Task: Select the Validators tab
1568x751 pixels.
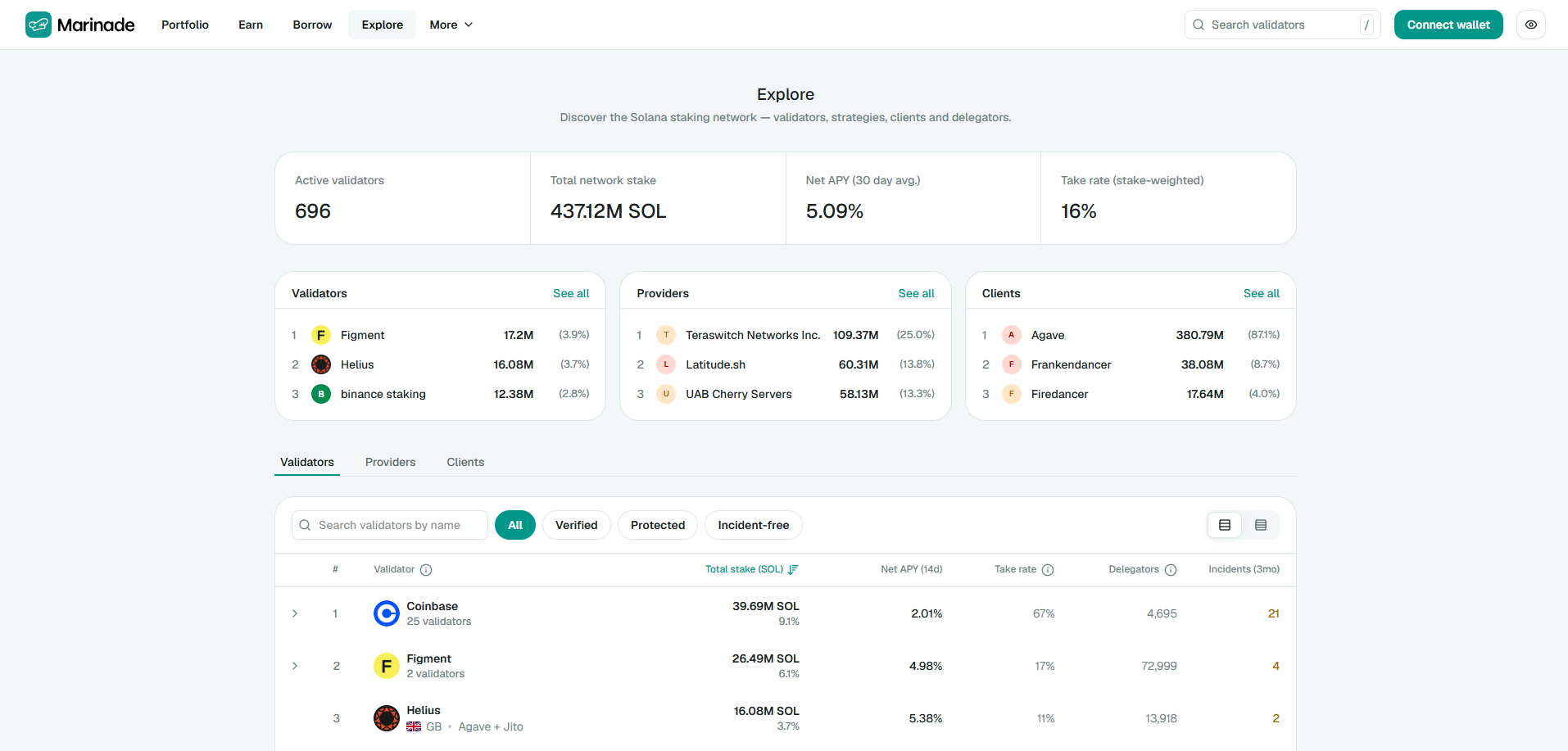Action: [x=307, y=462]
